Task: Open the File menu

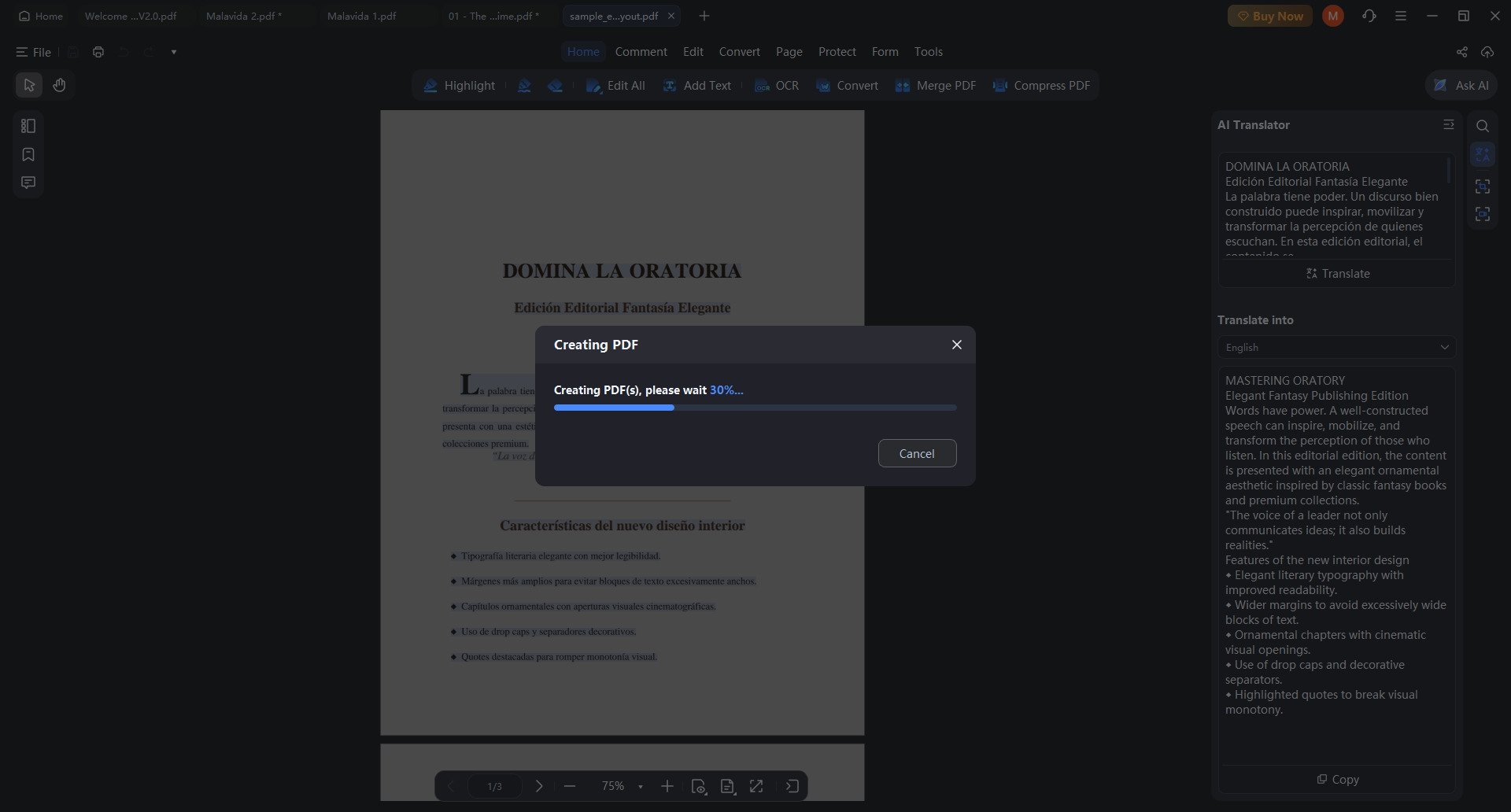Action: click(34, 52)
